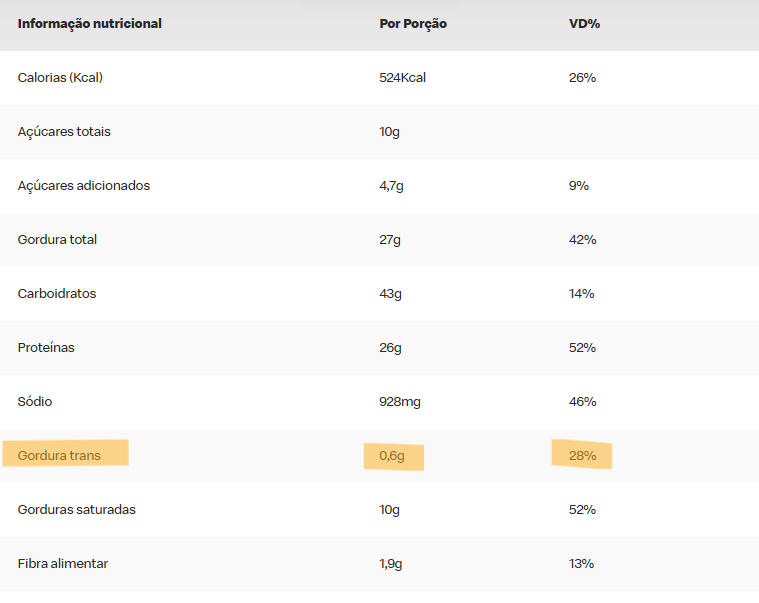Select the 'Gorduras saturadas' row label
This screenshot has width=759, height=603.
pyautogui.click(x=76, y=510)
